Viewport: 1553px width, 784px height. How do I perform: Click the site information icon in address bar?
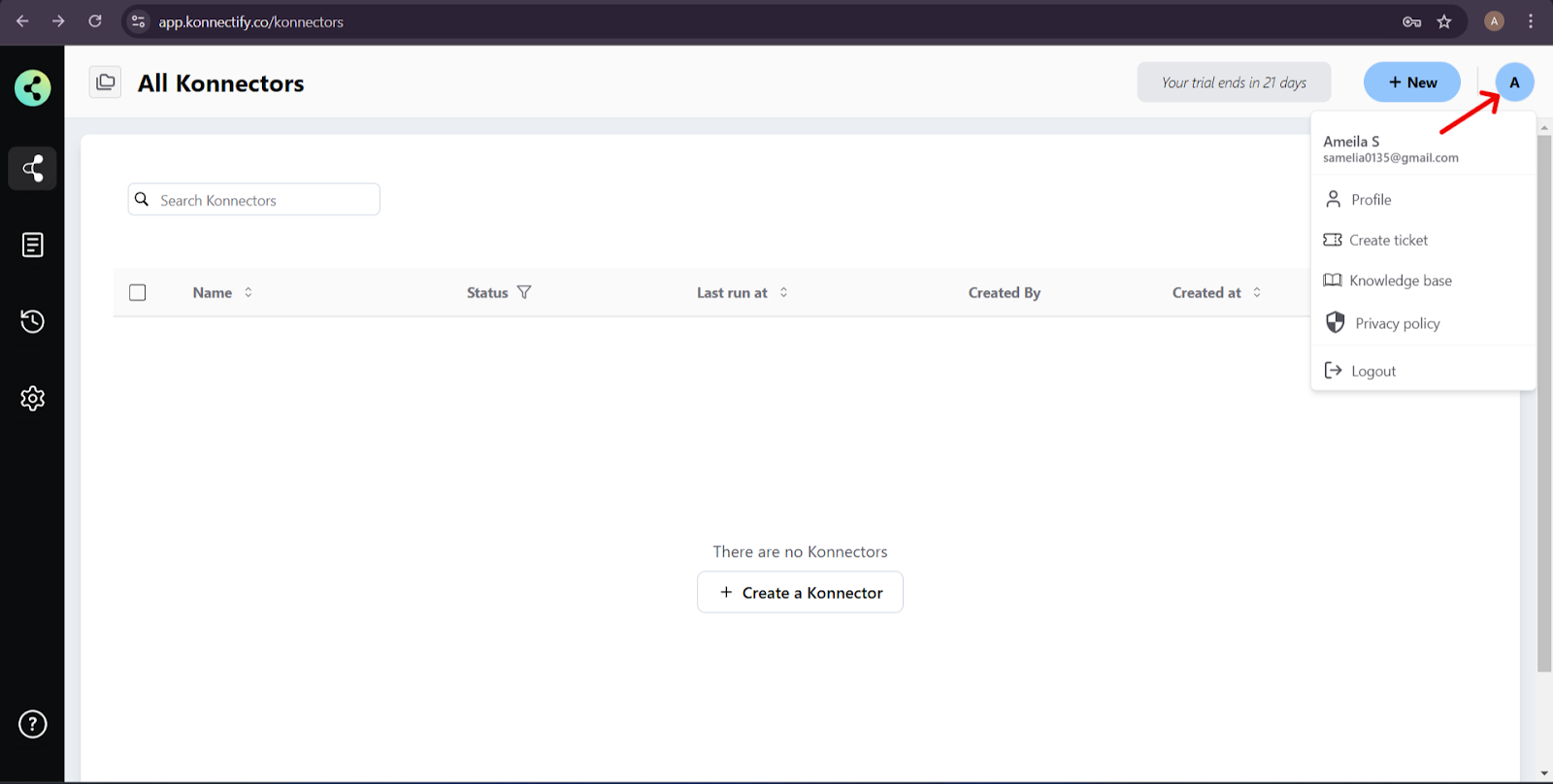pyautogui.click(x=139, y=21)
